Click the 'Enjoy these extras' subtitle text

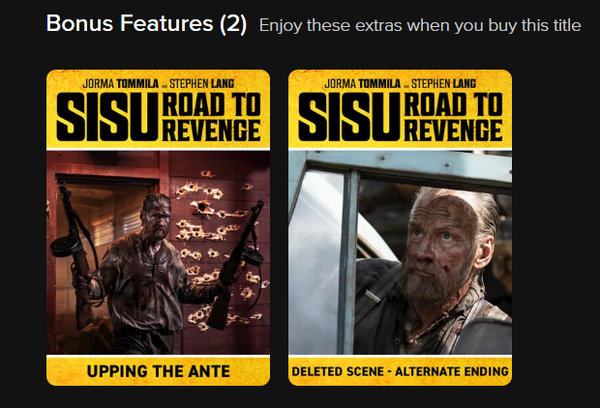click(x=420, y=26)
